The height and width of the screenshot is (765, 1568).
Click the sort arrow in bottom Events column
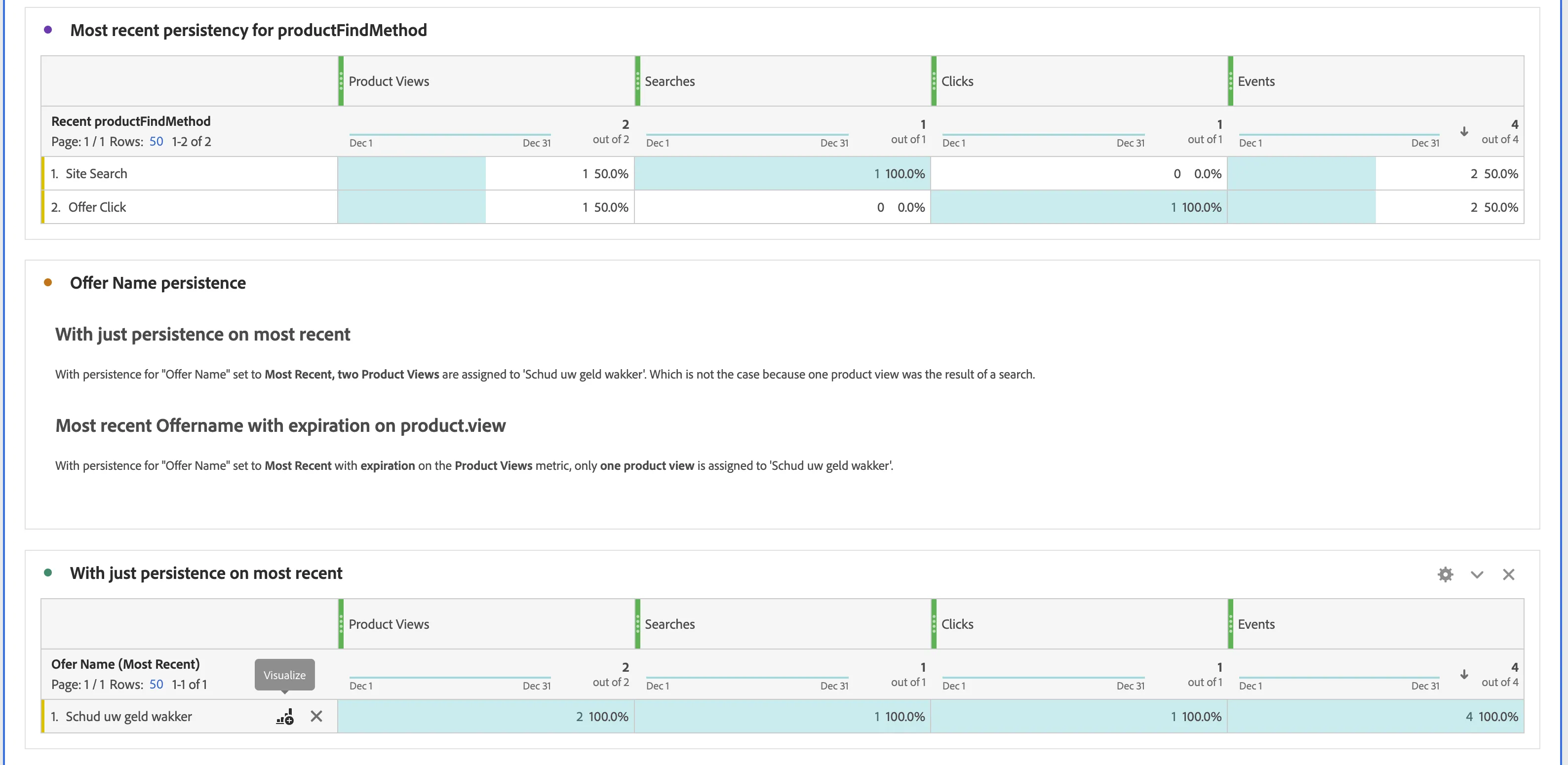tap(1464, 674)
